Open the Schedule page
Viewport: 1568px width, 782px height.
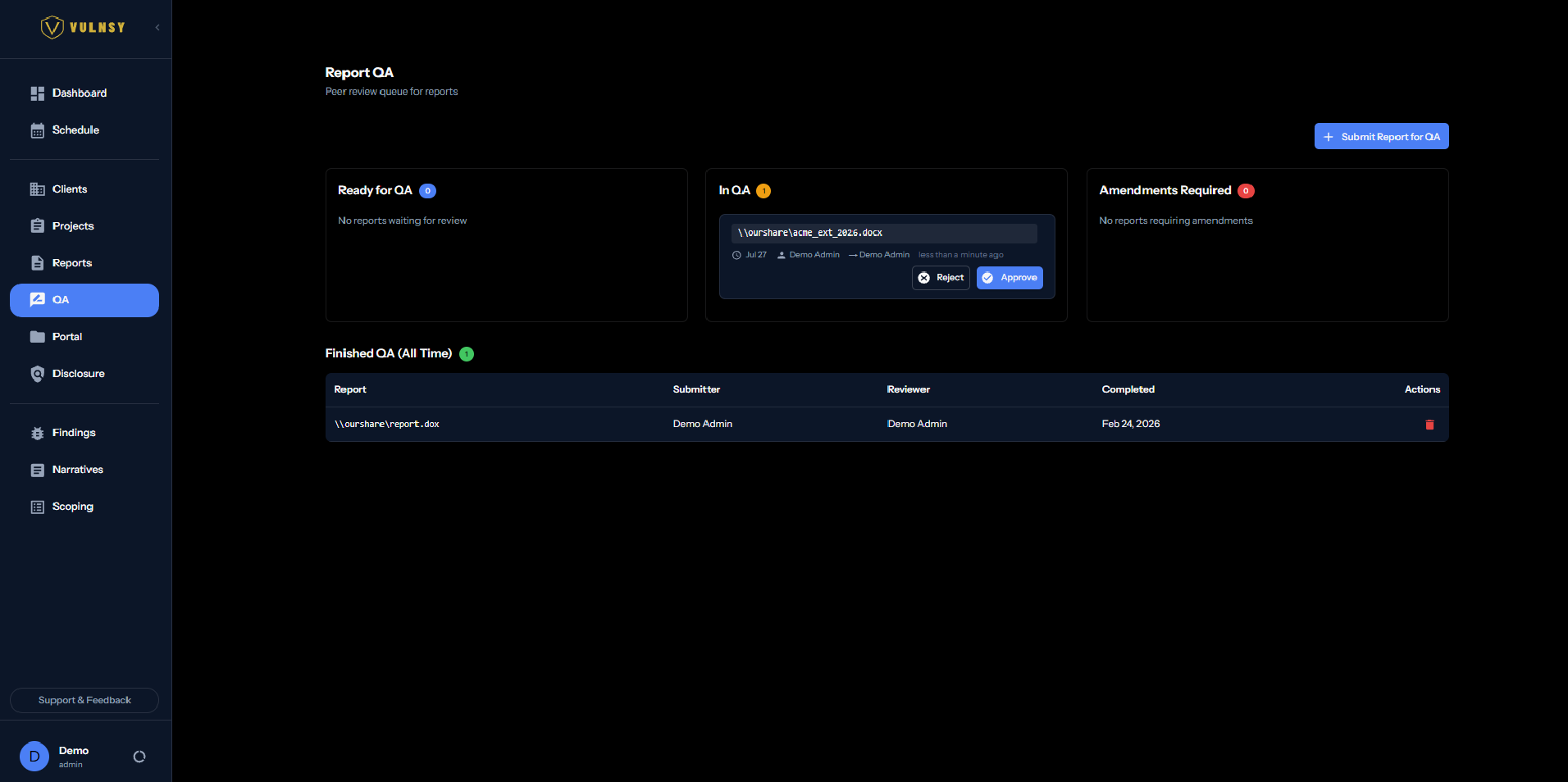click(x=75, y=130)
